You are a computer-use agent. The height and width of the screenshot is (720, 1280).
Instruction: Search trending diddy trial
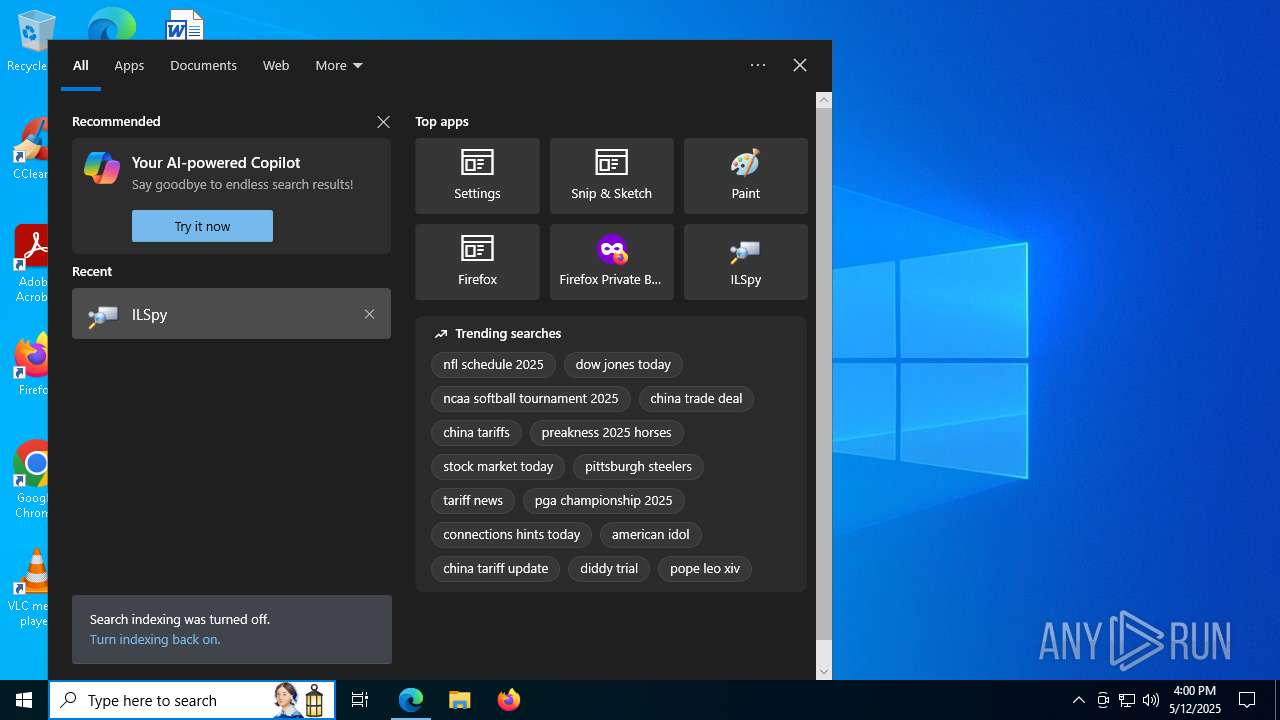tap(609, 569)
